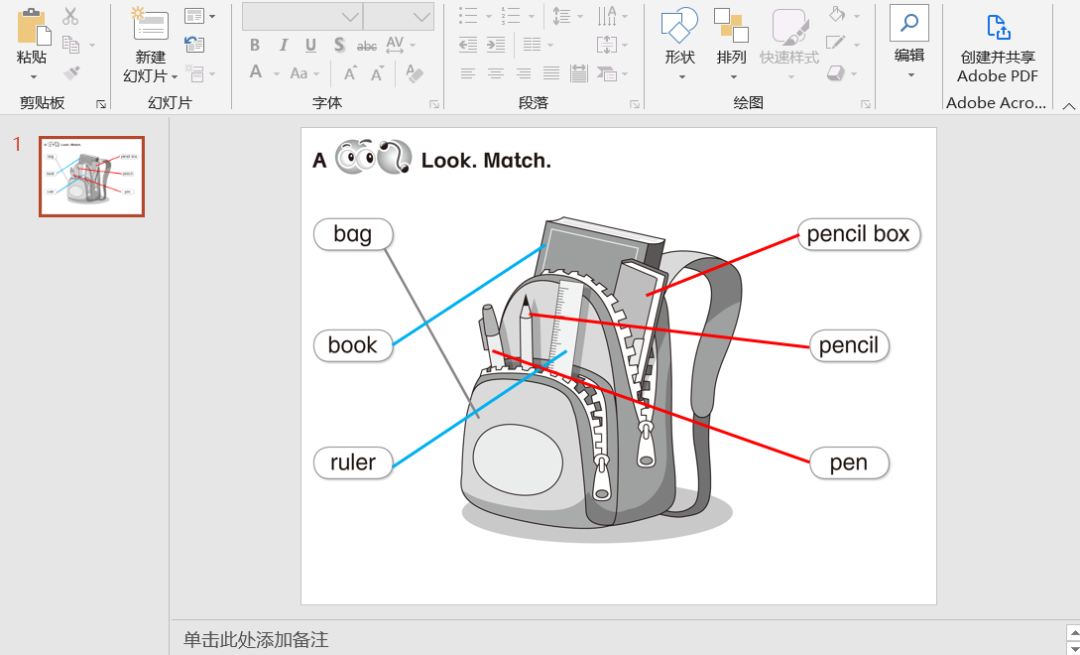
Task: Click the Cut scissors icon
Action: 70,16
